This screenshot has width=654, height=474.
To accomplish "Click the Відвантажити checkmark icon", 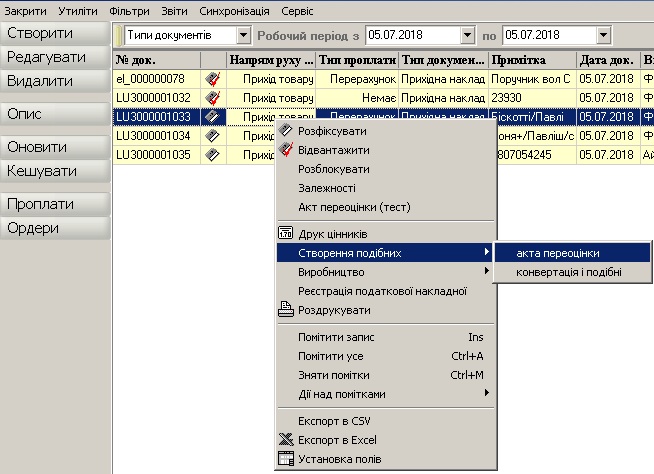I will [x=287, y=150].
